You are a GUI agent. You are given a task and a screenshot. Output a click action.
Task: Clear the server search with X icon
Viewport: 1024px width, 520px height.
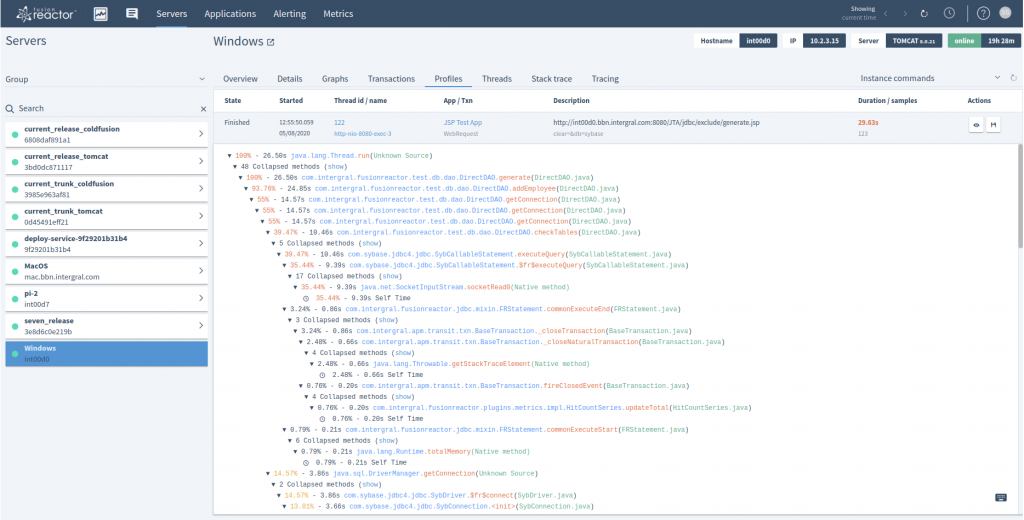[x=203, y=109]
